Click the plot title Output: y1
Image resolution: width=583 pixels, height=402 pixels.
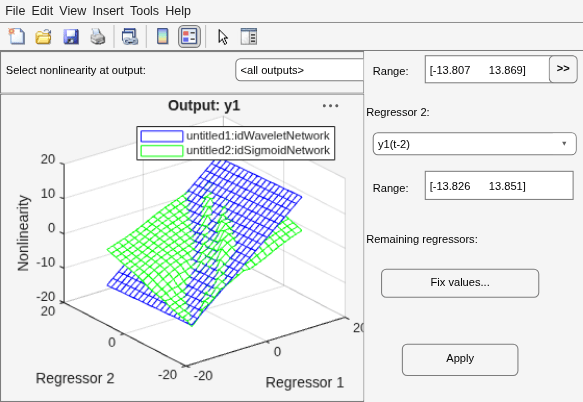(x=204, y=106)
